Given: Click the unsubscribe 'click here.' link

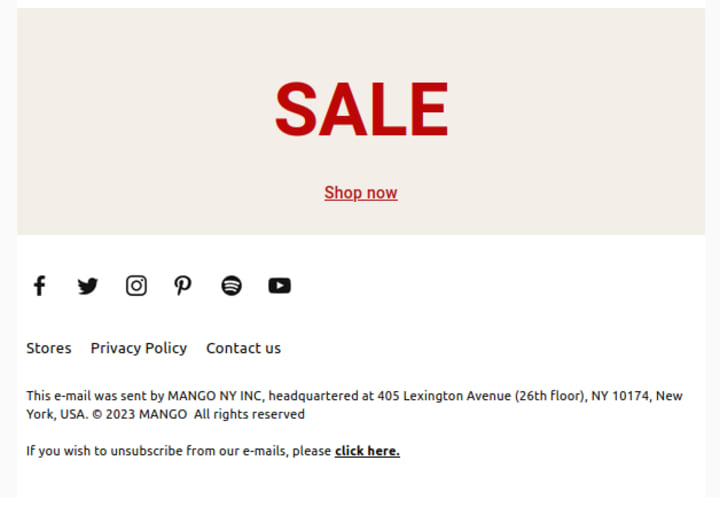Looking at the screenshot, I should click(x=367, y=451).
